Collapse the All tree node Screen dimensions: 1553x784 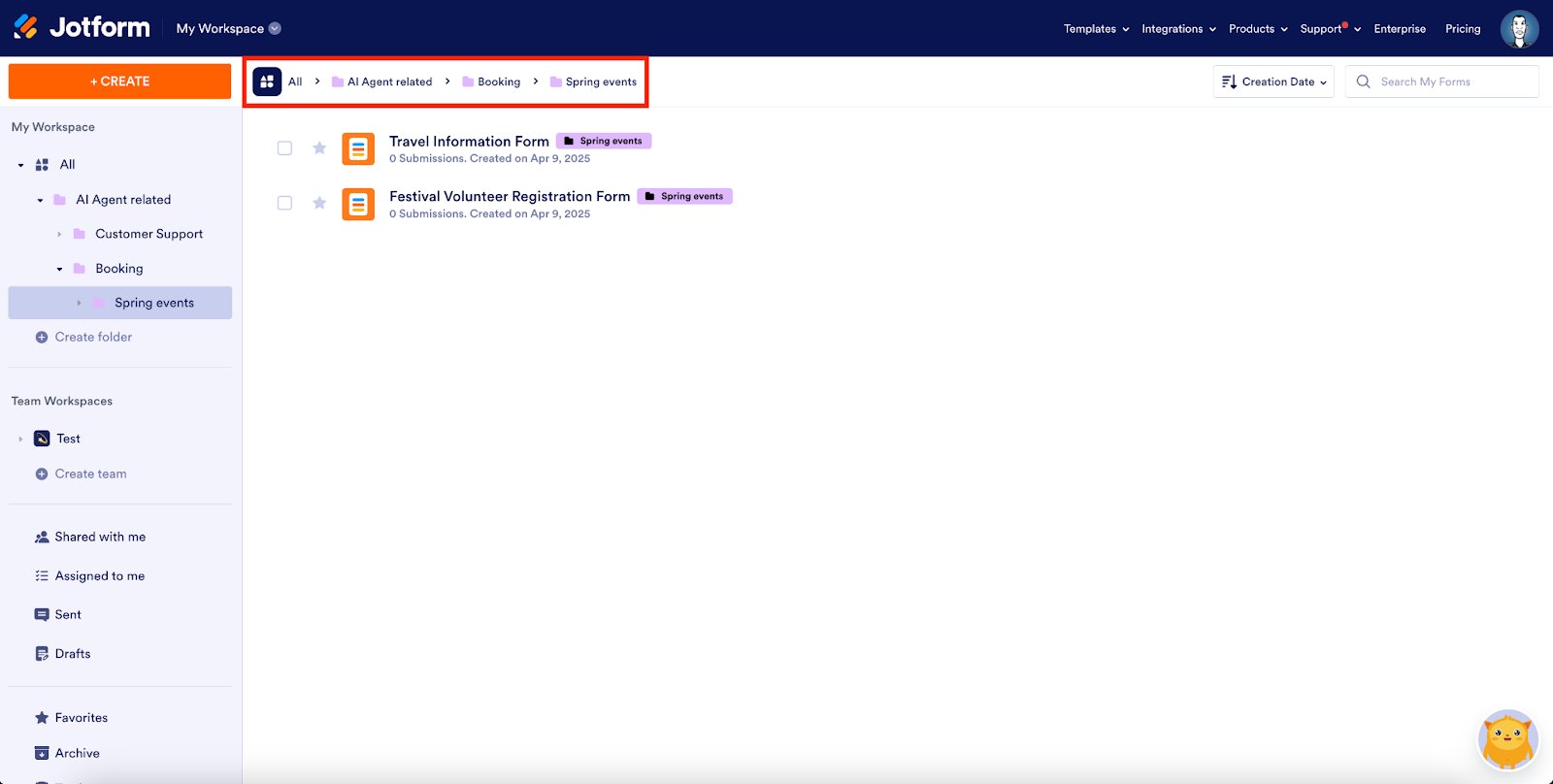point(20,165)
